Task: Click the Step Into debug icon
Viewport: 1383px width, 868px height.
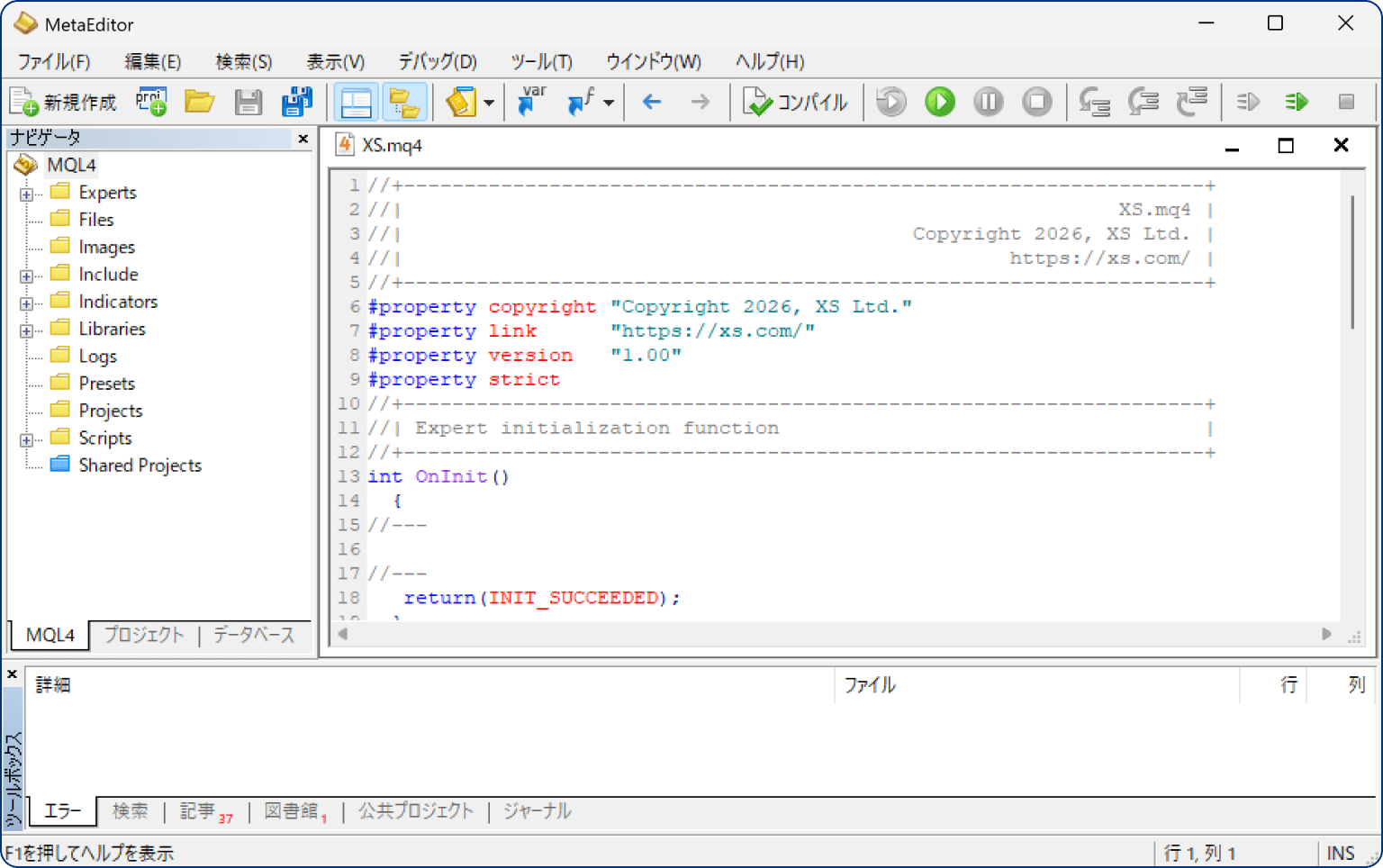Action: [x=1094, y=102]
